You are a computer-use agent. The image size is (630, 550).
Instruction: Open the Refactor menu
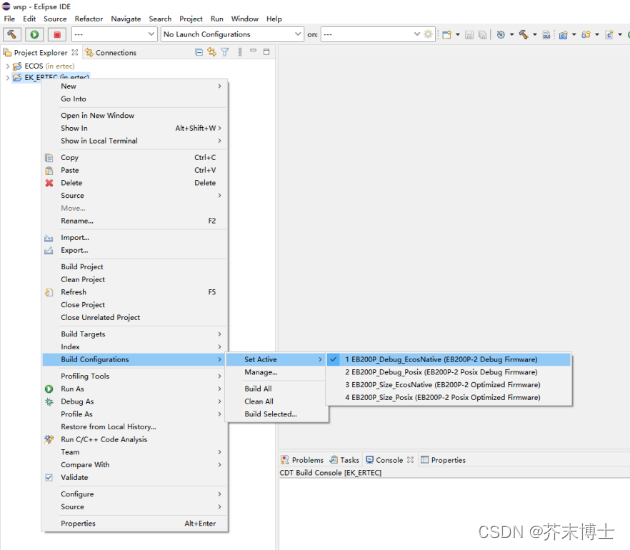tap(89, 19)
